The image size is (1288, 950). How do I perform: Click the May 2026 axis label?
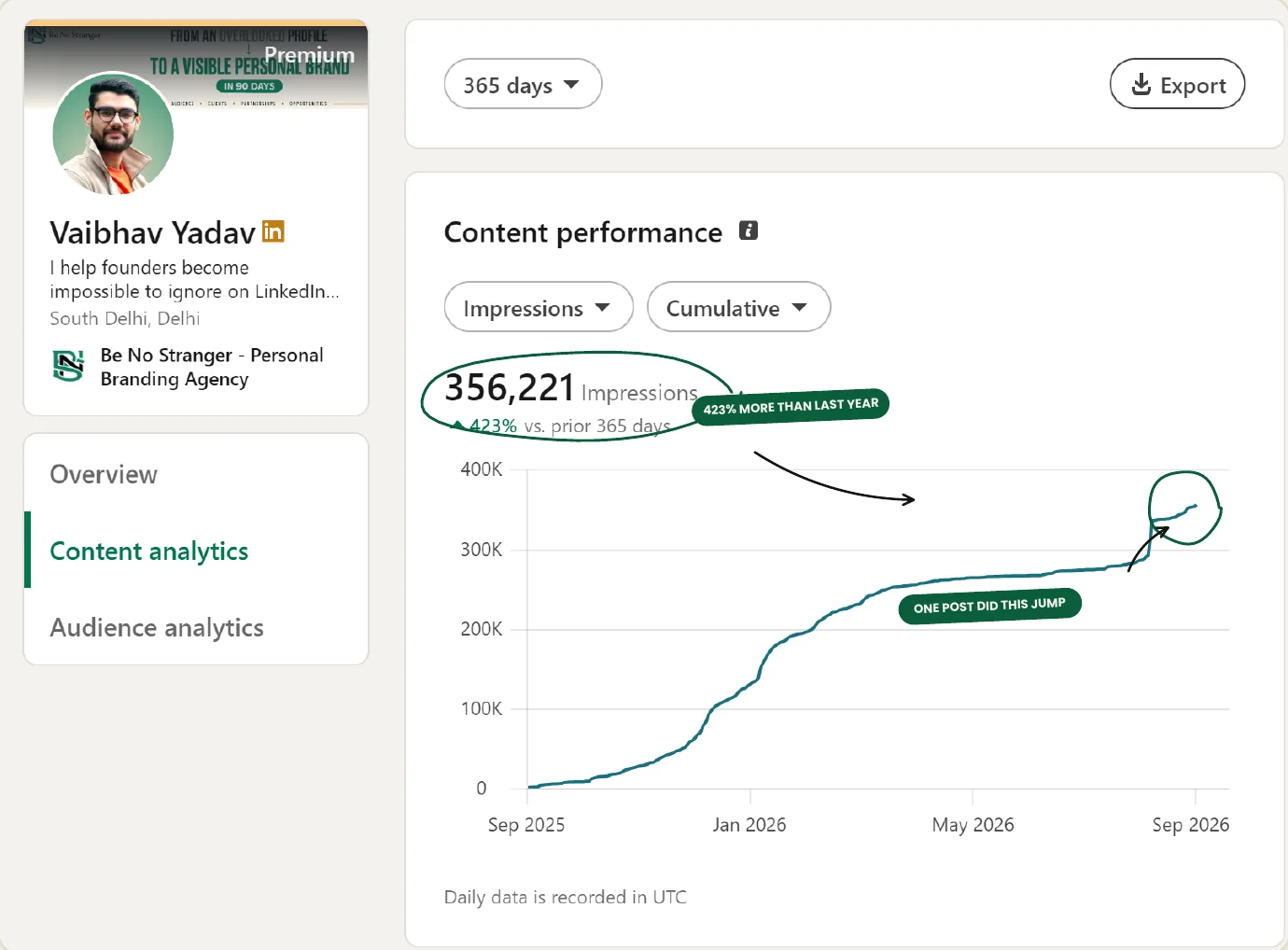pyautogui.click(x=973, y=825)
